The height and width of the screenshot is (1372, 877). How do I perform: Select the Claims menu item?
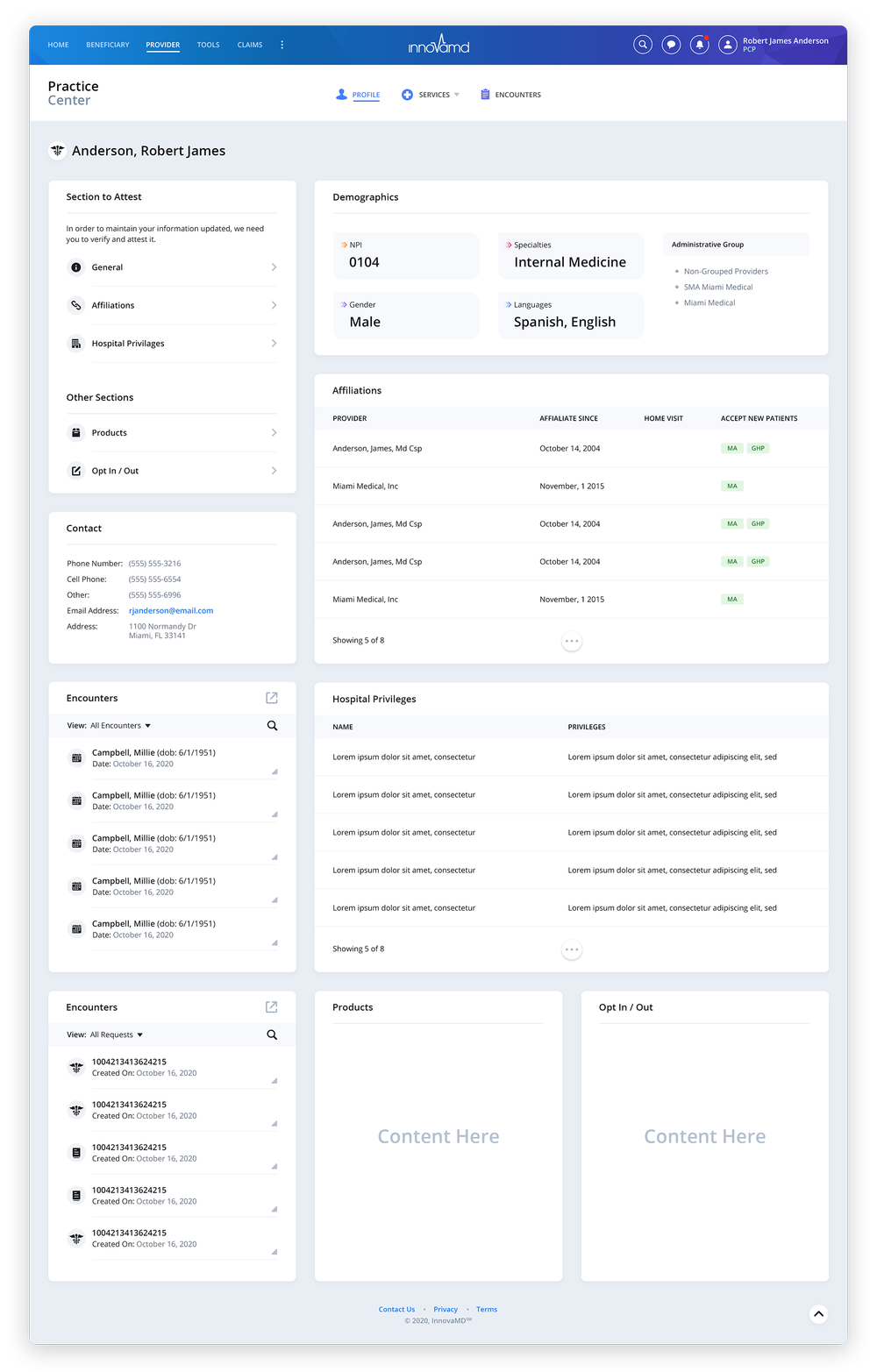[249, 45]
